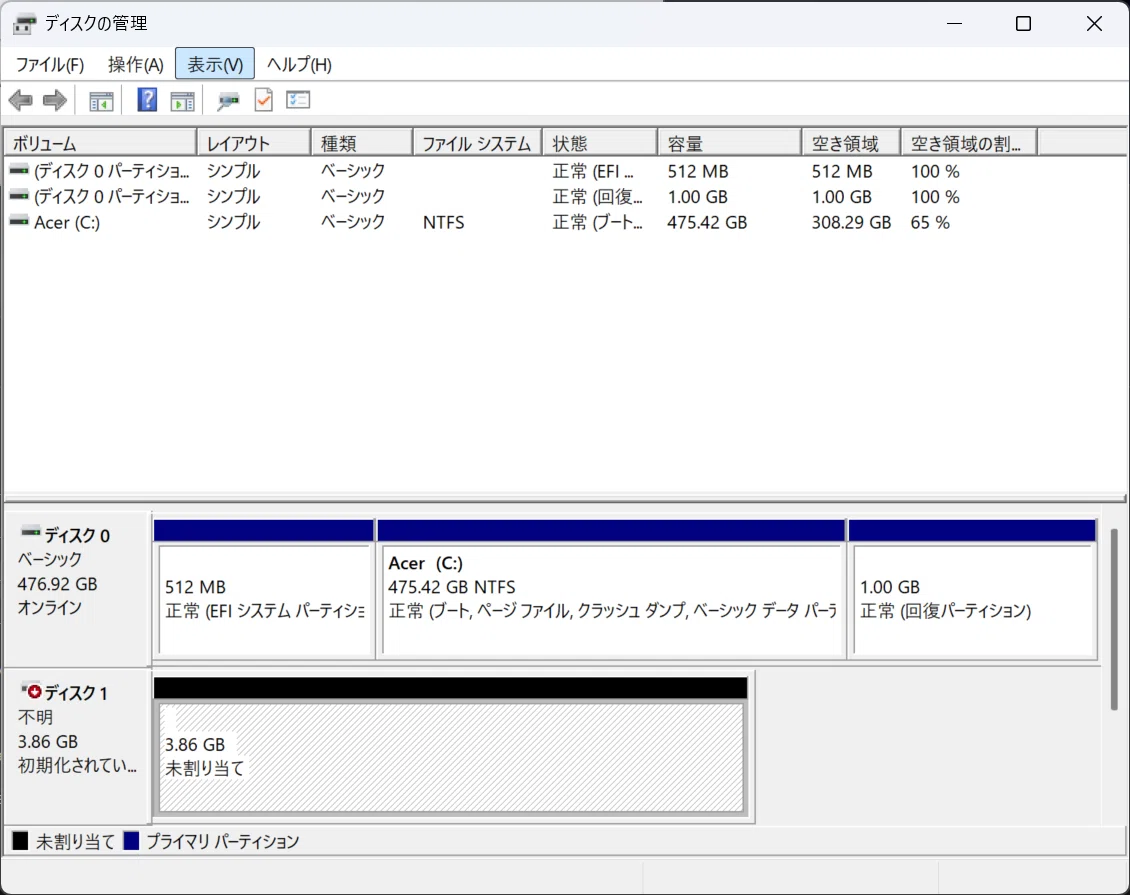Click the 空き領域の割... column header
Screen dimensions: 1130x895
coord(969,143)
